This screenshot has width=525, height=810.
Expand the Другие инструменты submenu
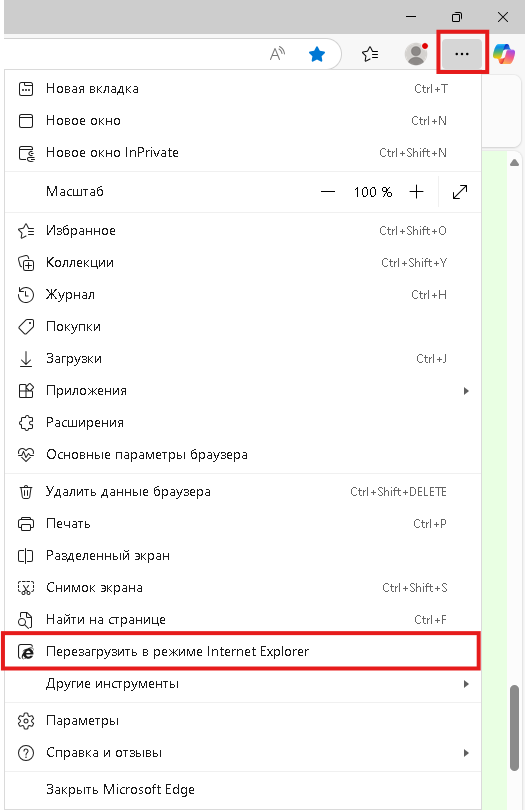point(243,684)
